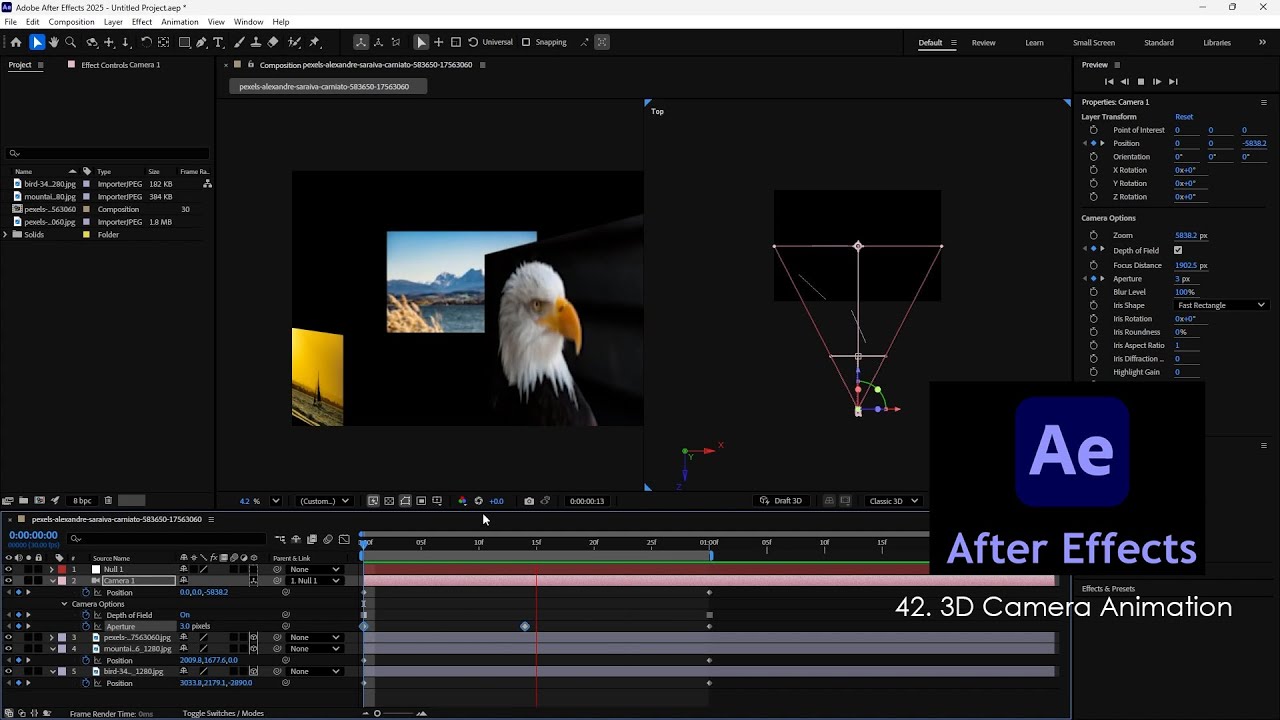The height and width of the screenshot is (720, 1280).
Task: Select the Puppet Pin tool
Action: 315,42
